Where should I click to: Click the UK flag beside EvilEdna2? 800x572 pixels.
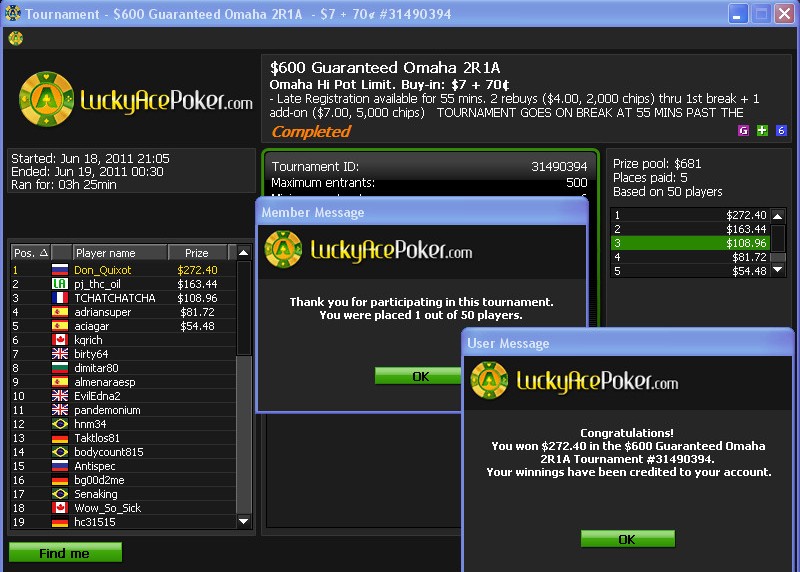[x=60, y=396]
